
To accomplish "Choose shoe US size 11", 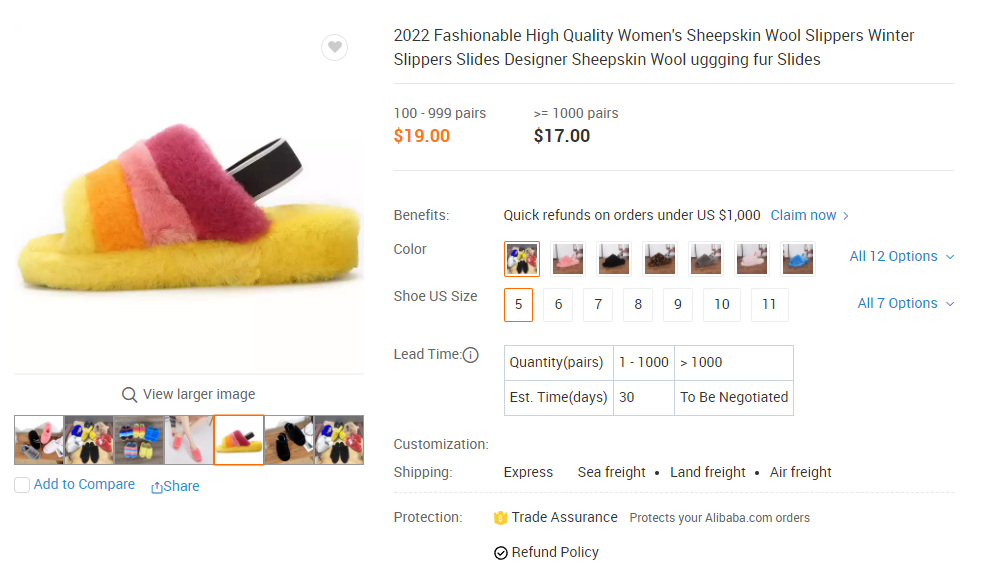I will (x=770, y=305).
